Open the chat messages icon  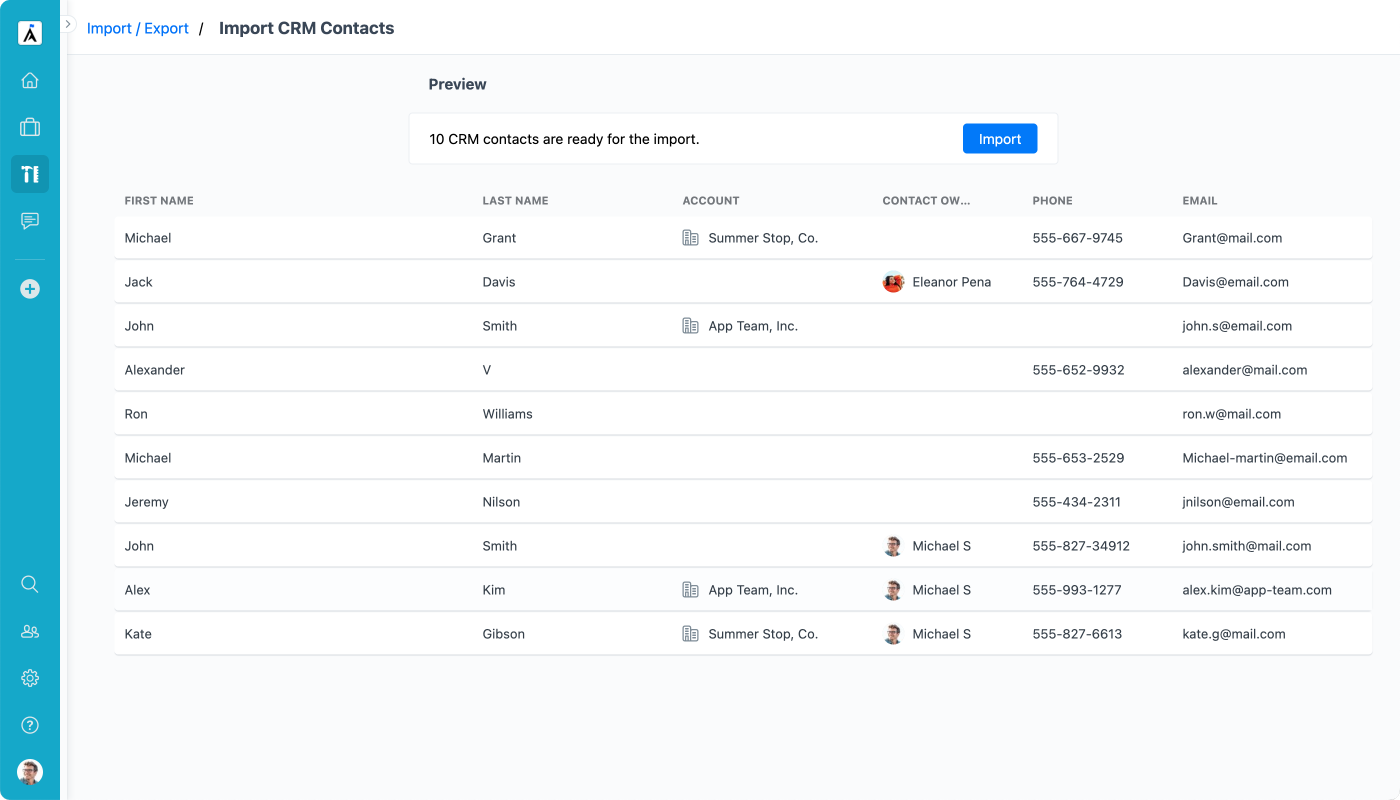click(x=30, y=221)
